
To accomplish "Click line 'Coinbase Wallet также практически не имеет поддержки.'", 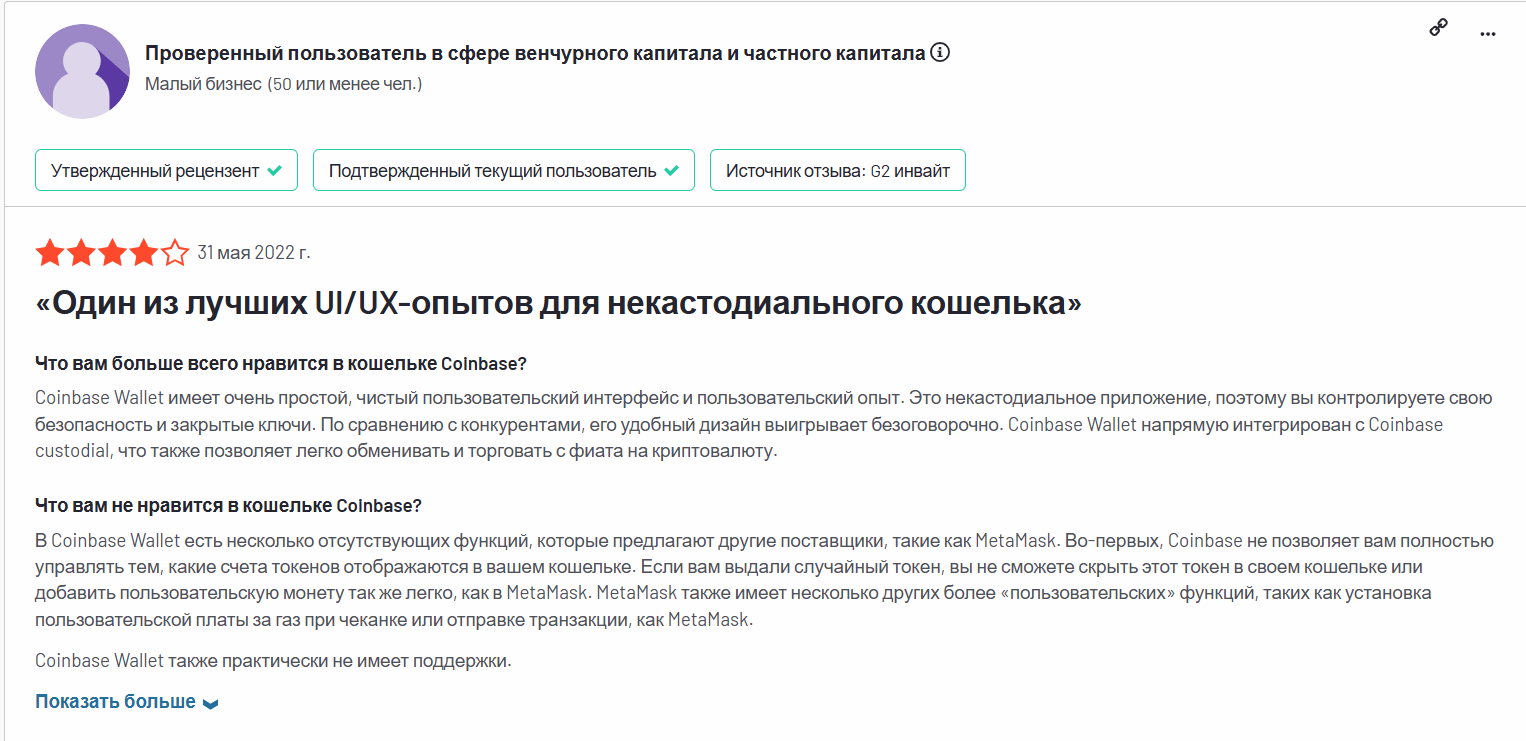I will pyautogui.click(x=273, y=661).
